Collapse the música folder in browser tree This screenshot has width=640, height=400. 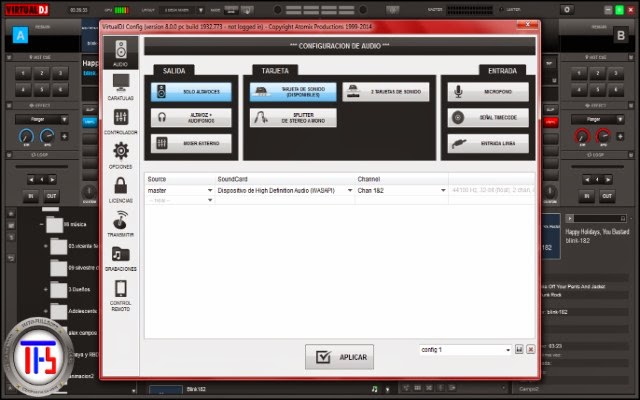tap(41, 224)
